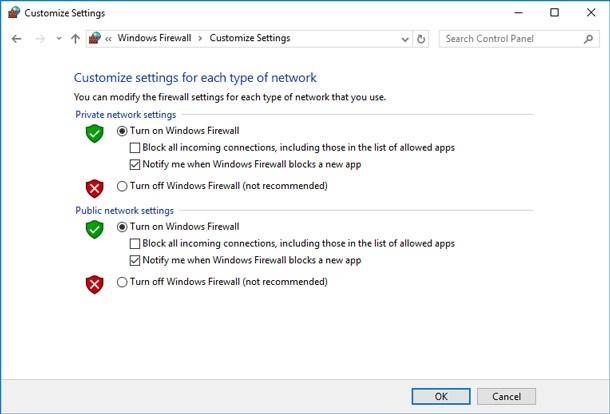
Task: Click the Up arrow navigation icon
Action: tap(75, 39)
